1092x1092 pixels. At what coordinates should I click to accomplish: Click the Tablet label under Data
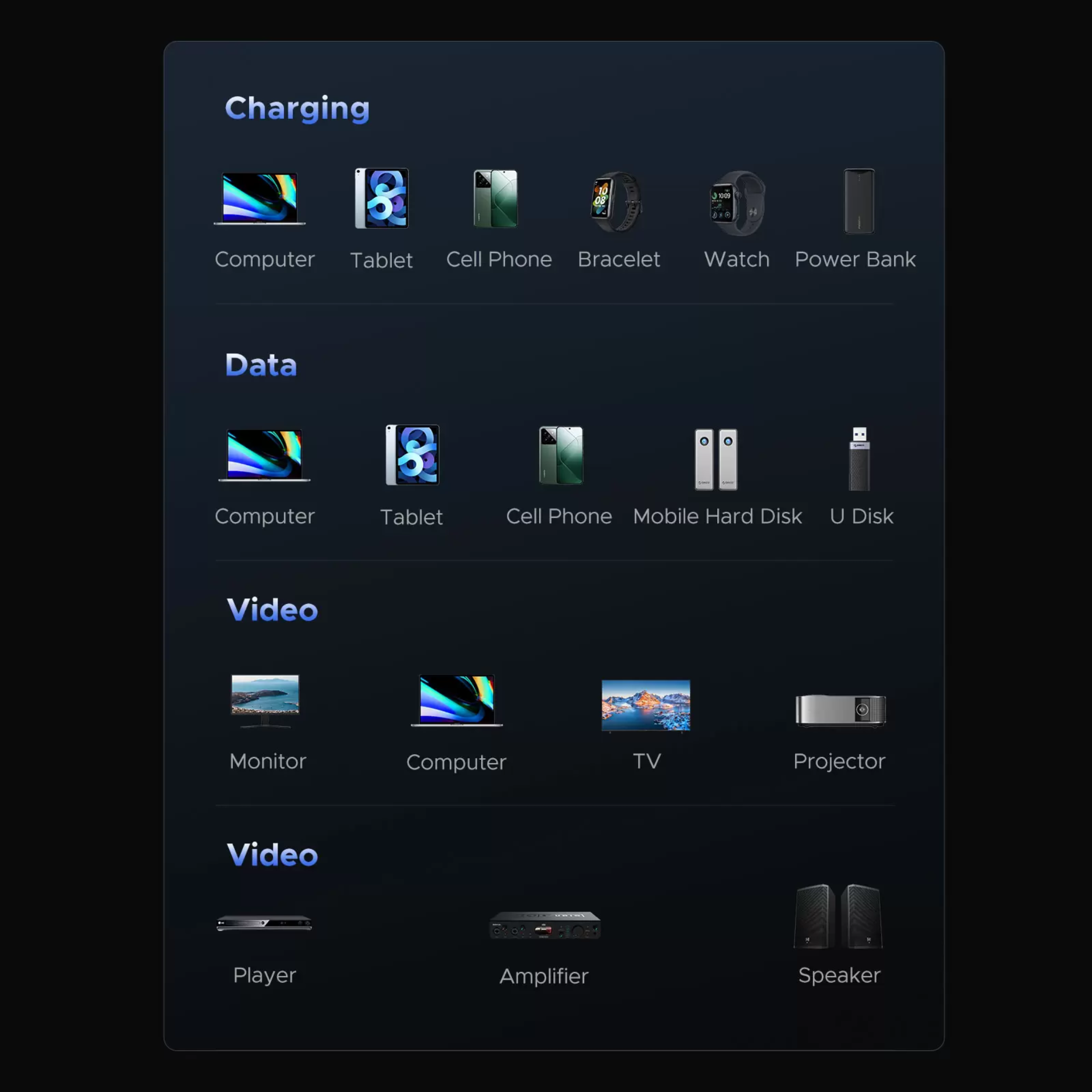pos(411,517)
